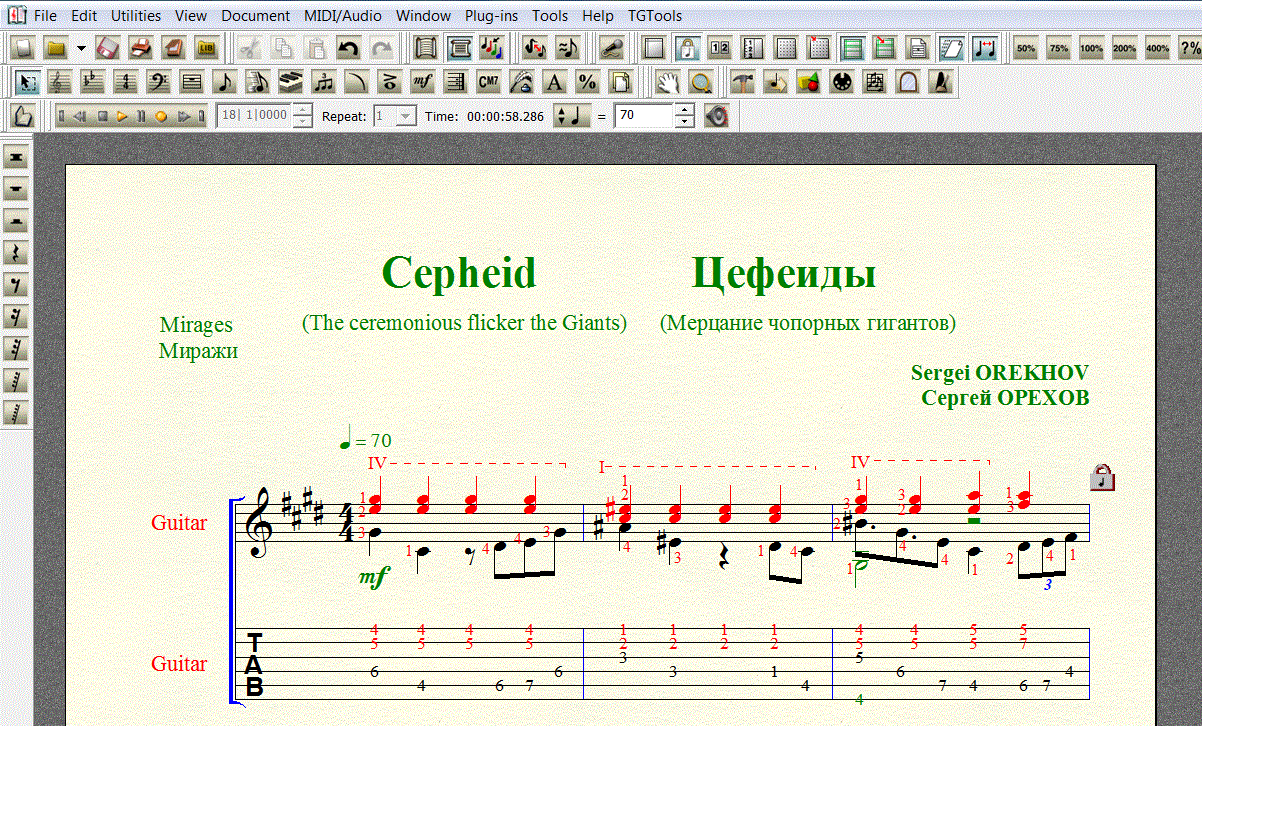Choose the eighth rest in the rests palette

coord(16,285)
